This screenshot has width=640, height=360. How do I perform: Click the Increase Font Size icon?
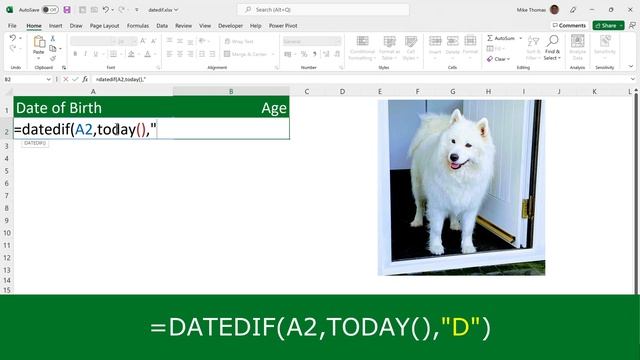[x=143, y=41]
